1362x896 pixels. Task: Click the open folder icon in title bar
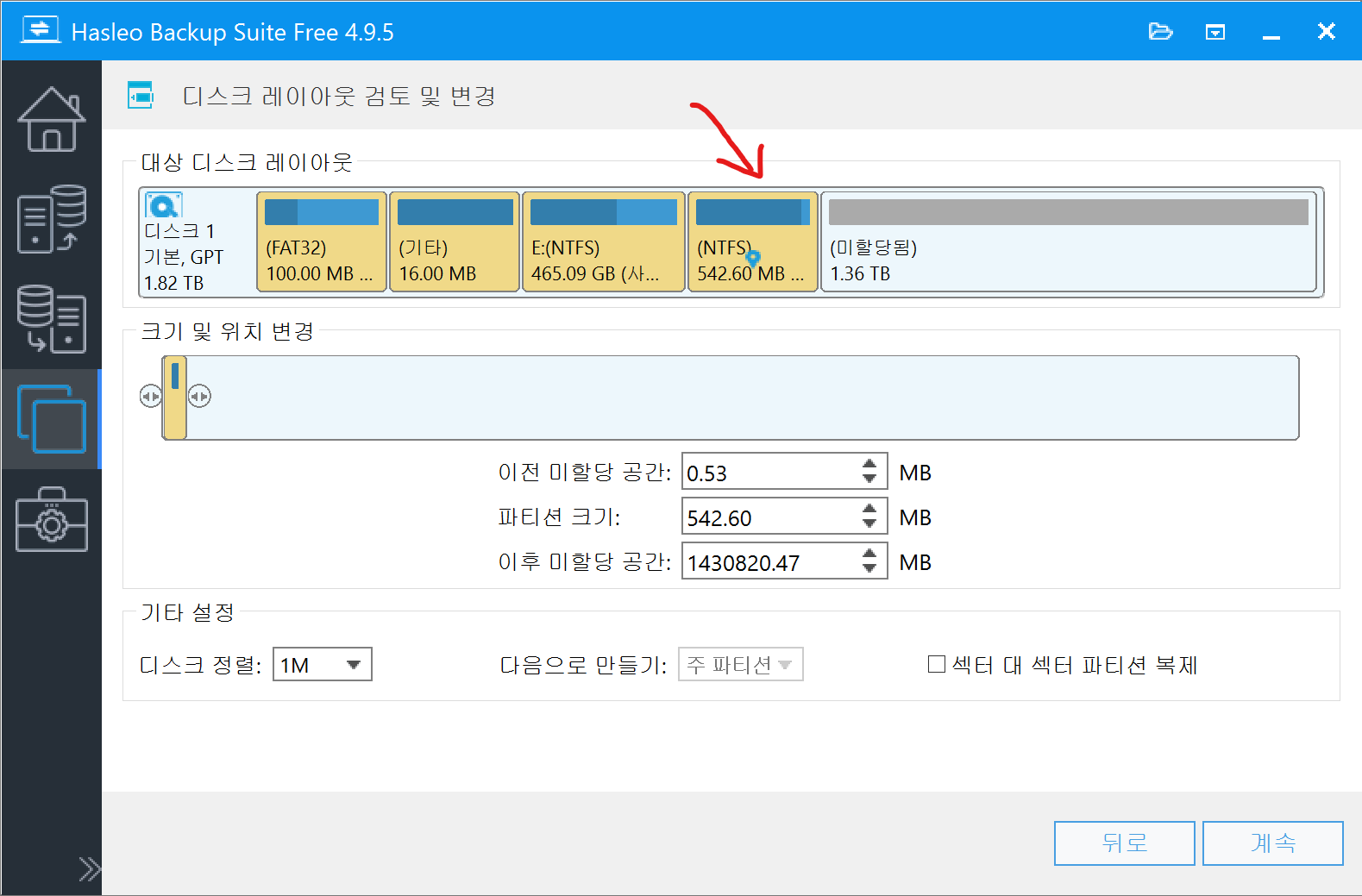(x=1160, y=32)
